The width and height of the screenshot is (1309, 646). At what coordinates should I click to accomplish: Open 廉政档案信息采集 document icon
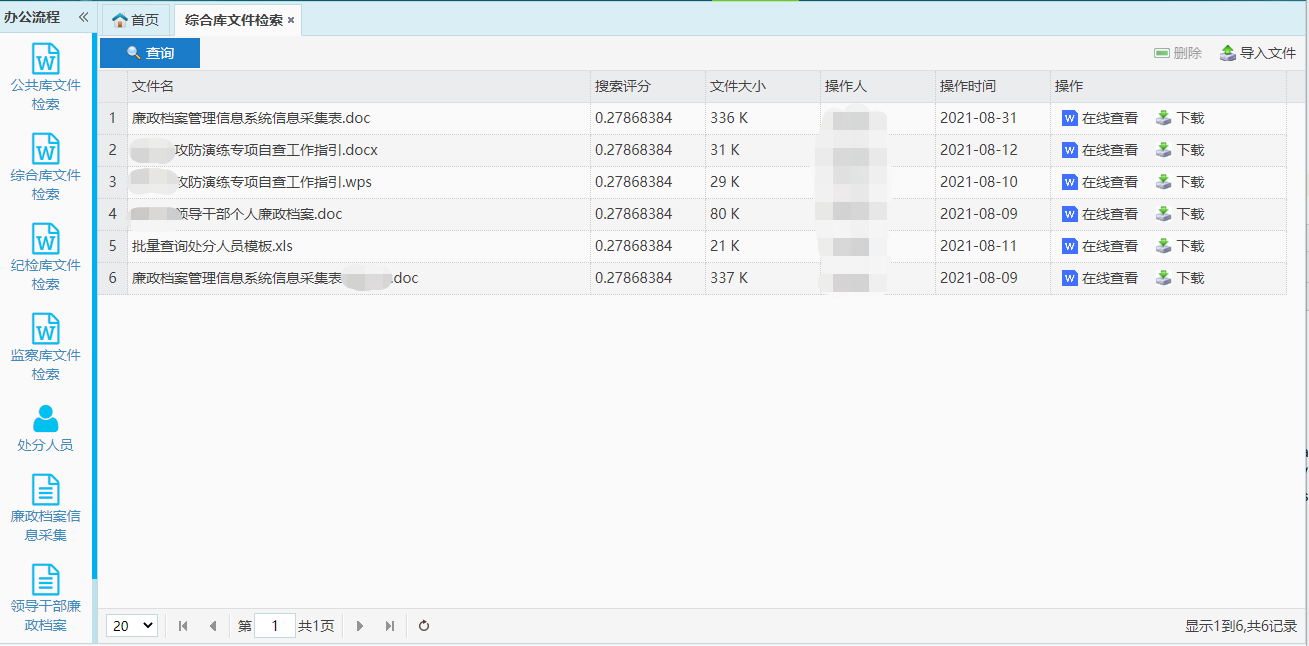(x=46, y=490)
